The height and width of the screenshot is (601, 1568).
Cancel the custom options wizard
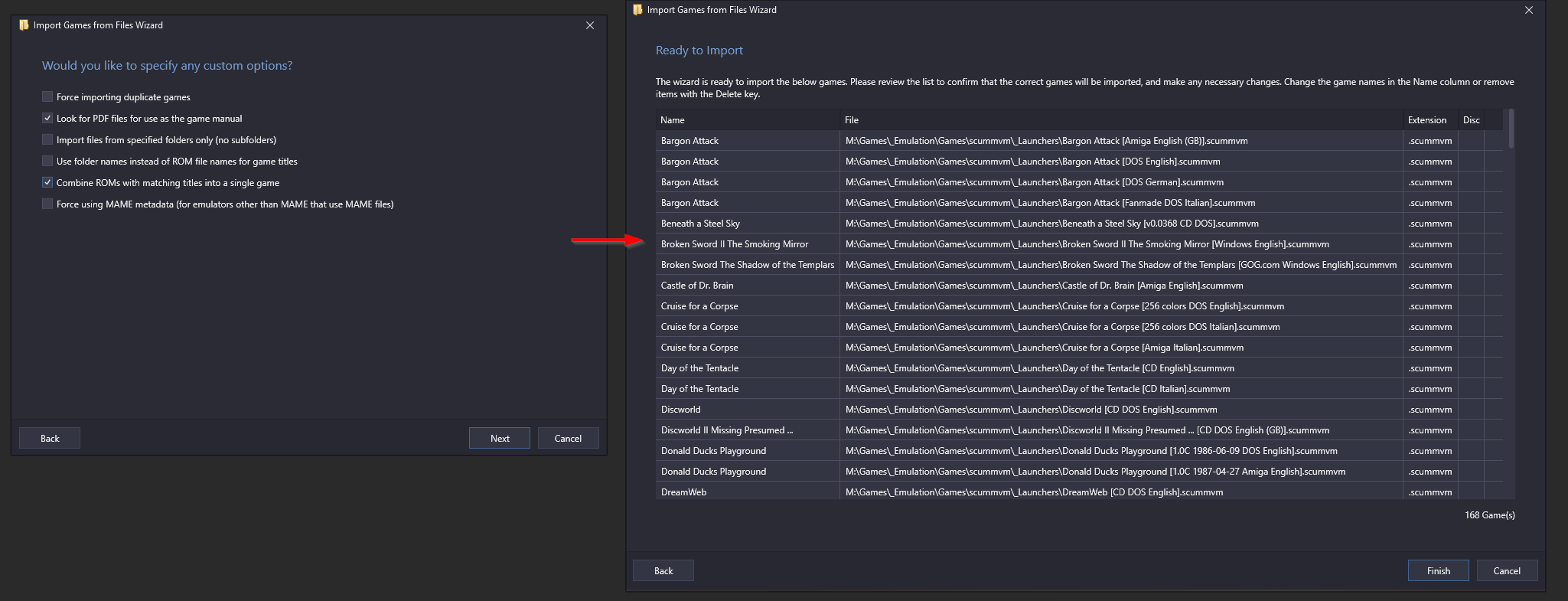pyautogui.click(x=568, y=438)
